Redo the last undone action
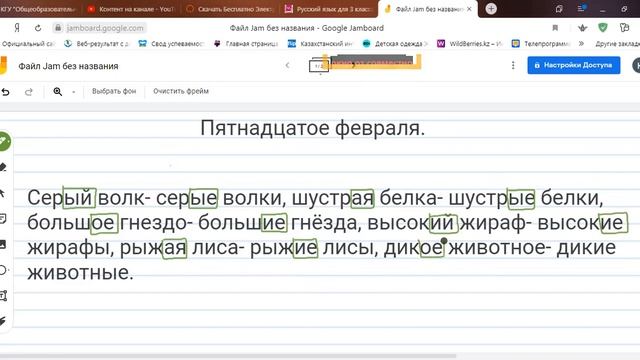640x360 pixels. coord(29,92)
